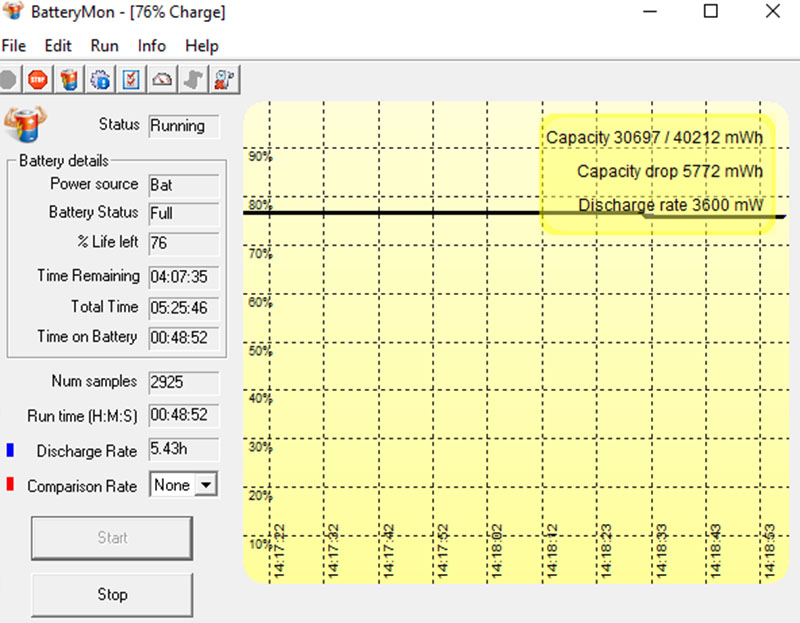This screenshot has width=800, height=623.
Task: Click the gauge meter toolbar icon
Action: 162,79
